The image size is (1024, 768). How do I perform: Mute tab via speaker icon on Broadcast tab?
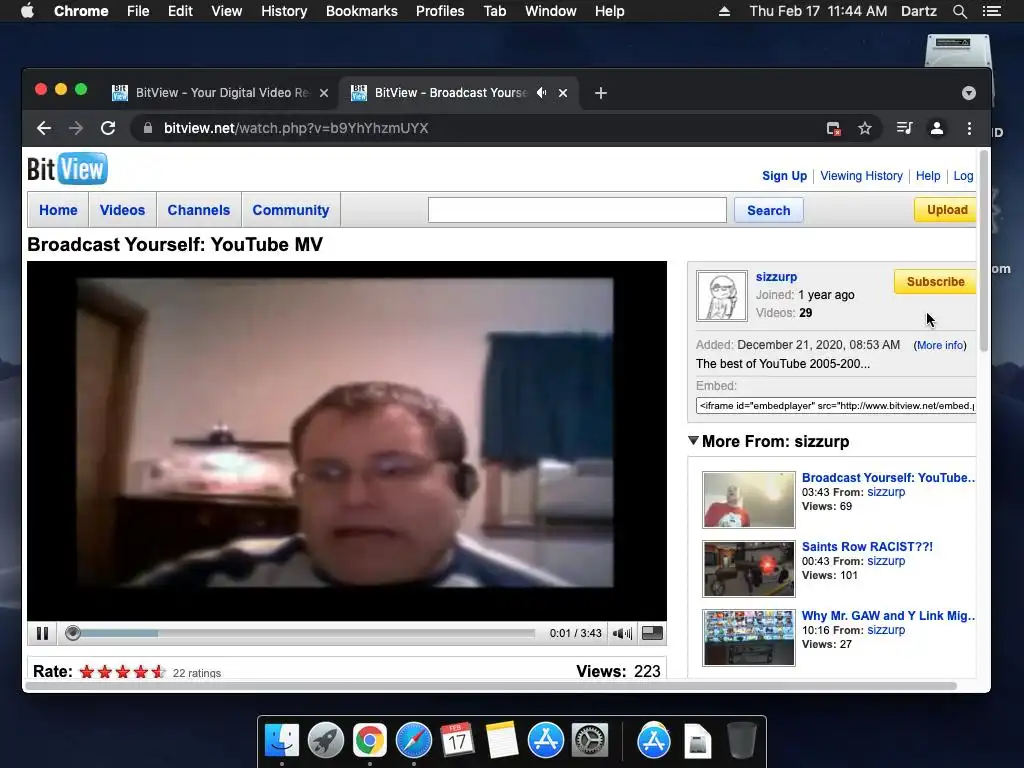click(541, 93)
